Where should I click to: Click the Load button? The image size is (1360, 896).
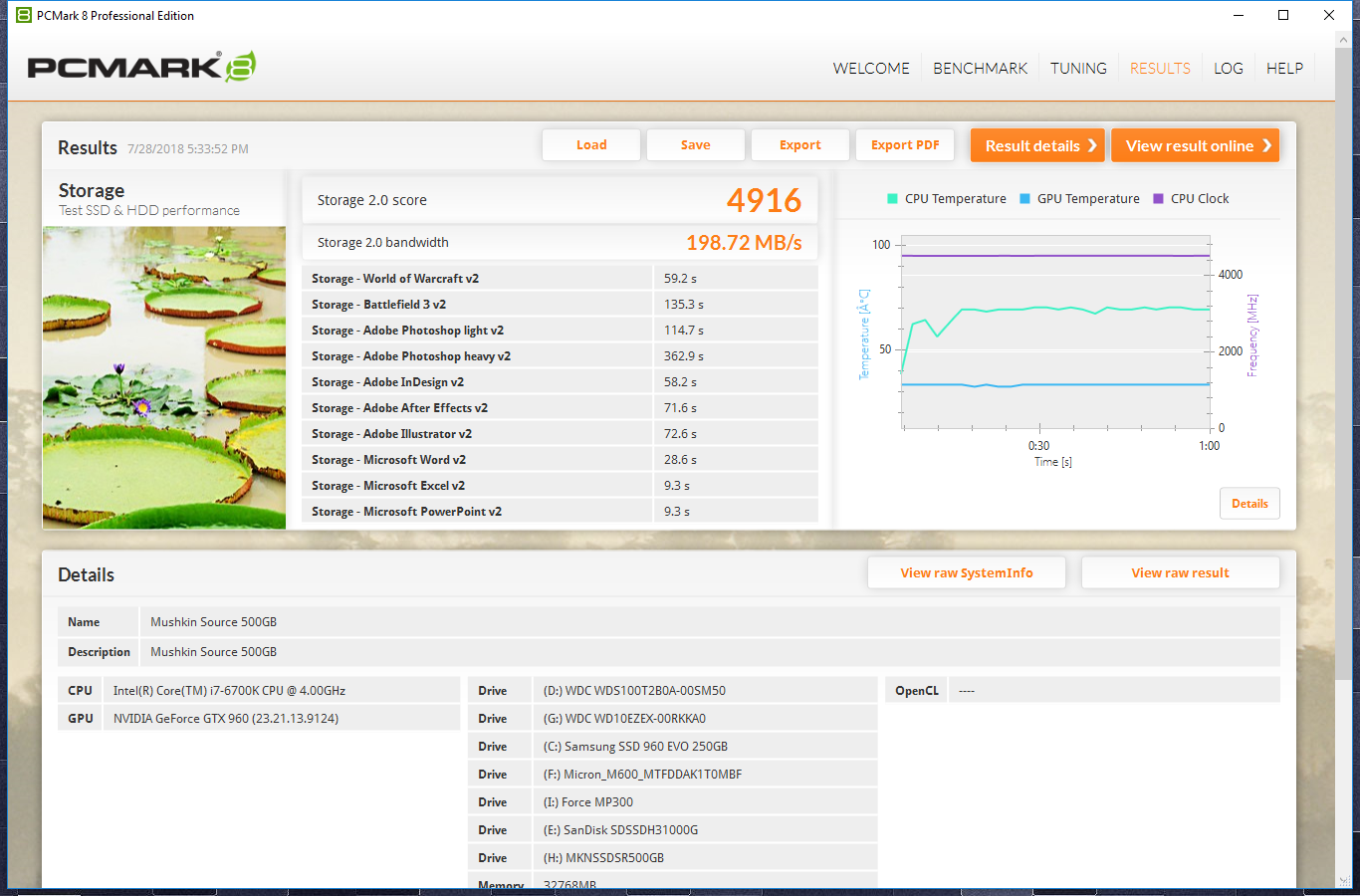click(591, 145)
